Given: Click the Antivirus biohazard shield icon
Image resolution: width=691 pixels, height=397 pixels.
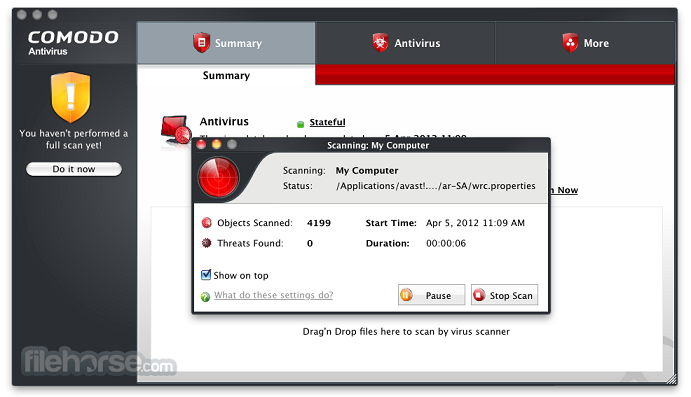Looking at the screenshot, I should (x=380, y=43).
